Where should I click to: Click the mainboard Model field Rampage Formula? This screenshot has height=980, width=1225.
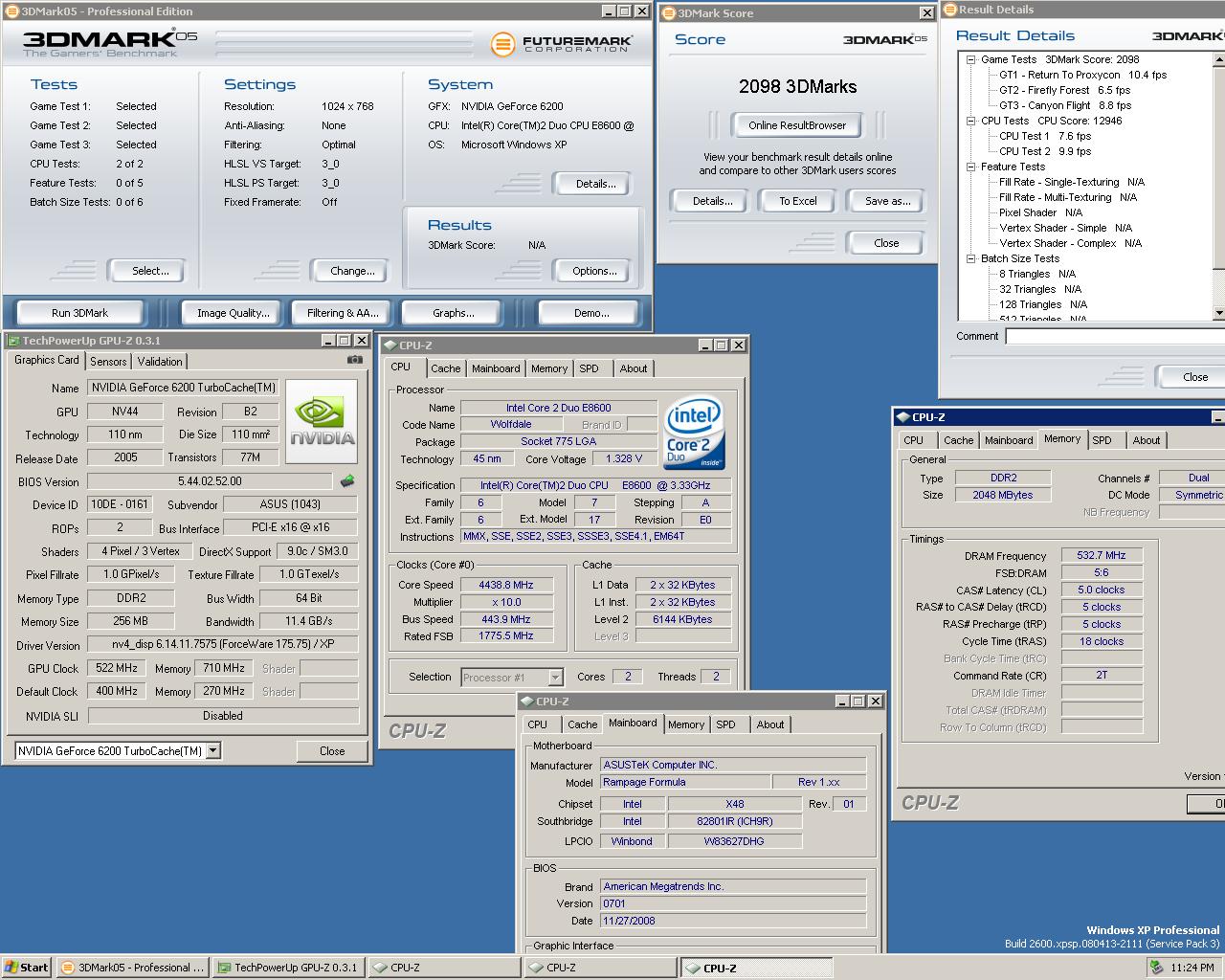(684, 782)
